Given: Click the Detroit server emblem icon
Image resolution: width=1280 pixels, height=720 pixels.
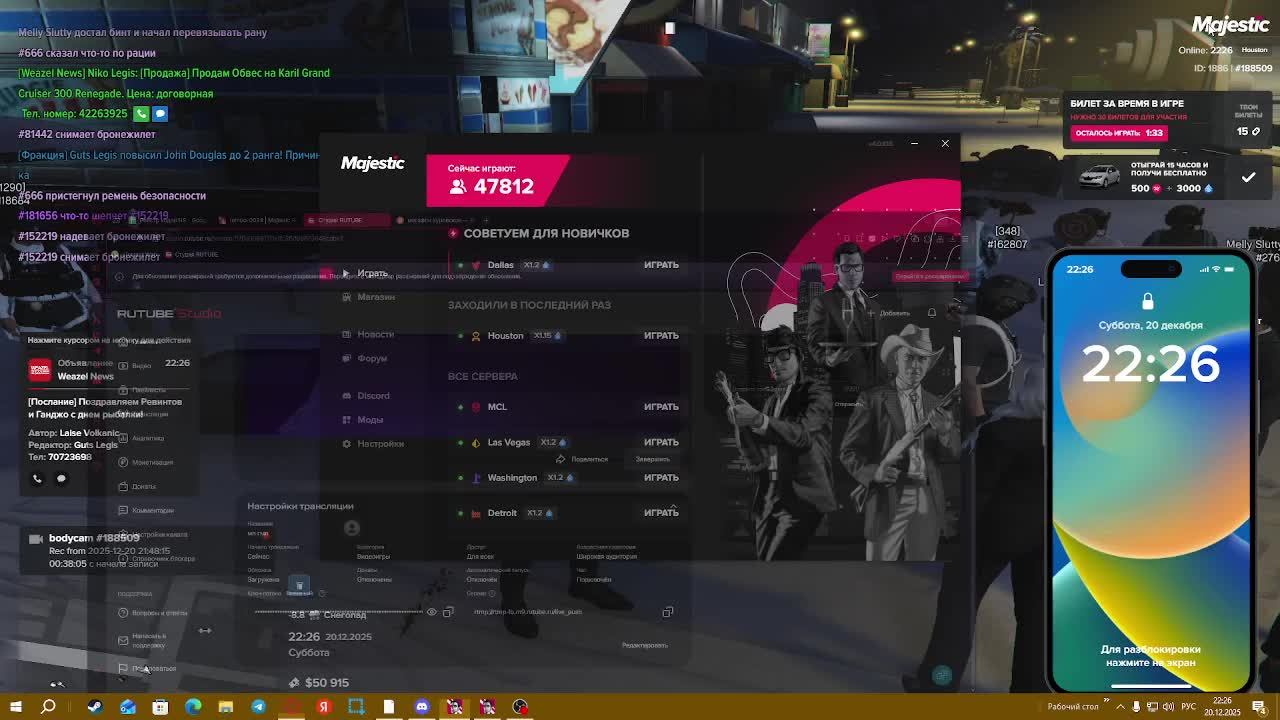Looking at the screenshot, I should [x=475, y=513].
